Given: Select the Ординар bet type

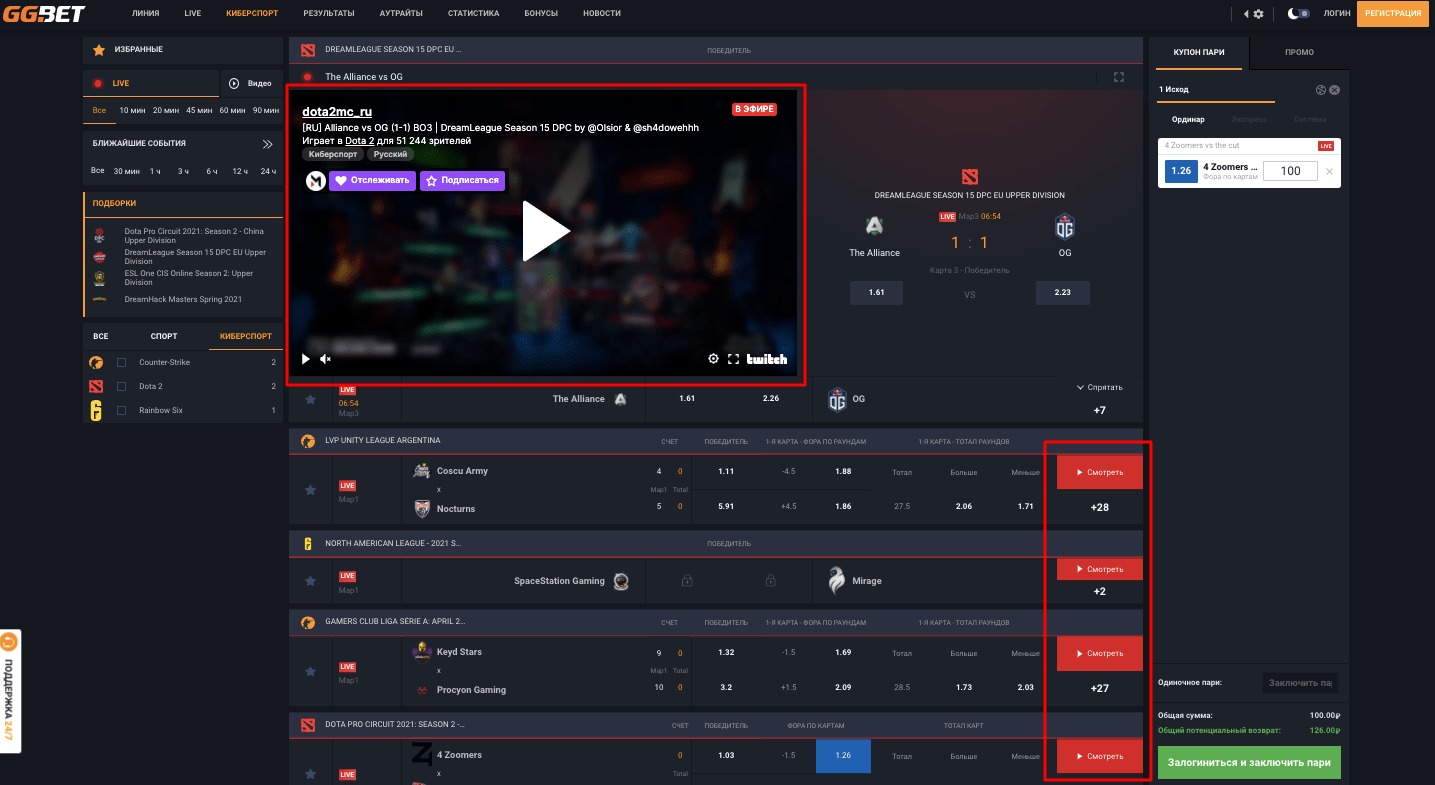Looking at the screenshot, I should pyautogui.click(x=1188, y=120).
